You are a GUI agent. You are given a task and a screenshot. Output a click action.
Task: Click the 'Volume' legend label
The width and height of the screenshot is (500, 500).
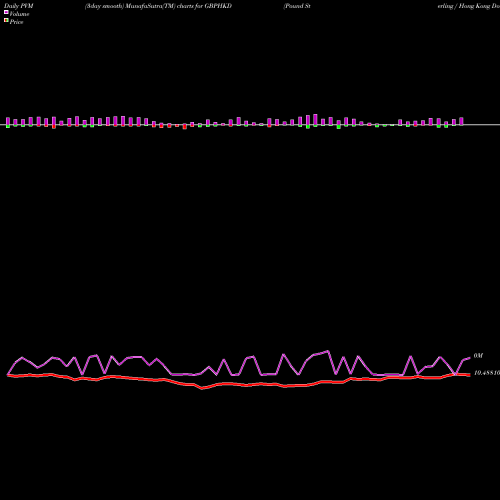click(19, 14)
